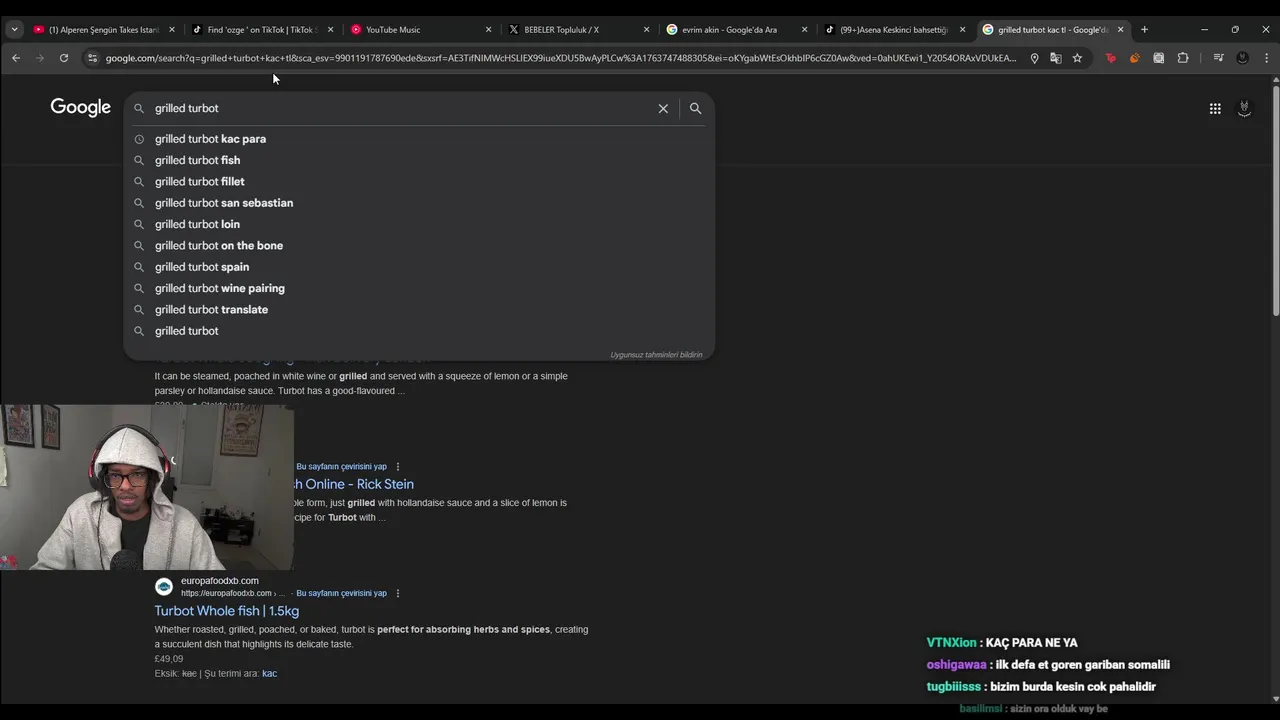Open the tab search dropdown arrow

tap(14, 30)
